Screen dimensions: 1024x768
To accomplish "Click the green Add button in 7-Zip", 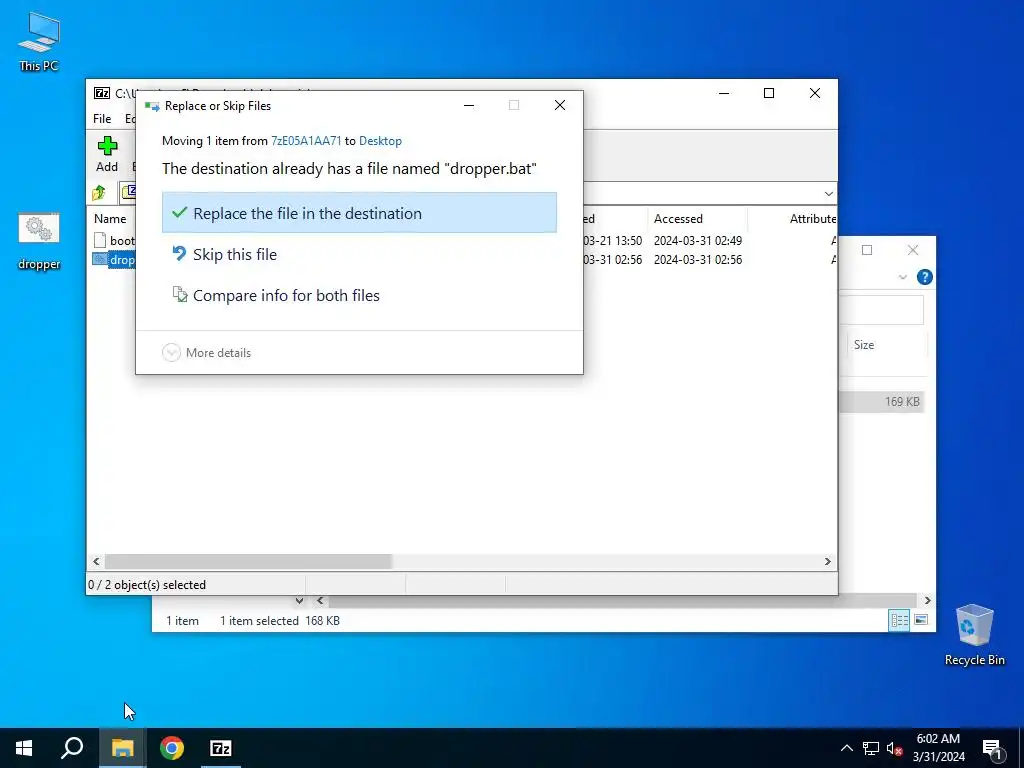I will 107,154.
